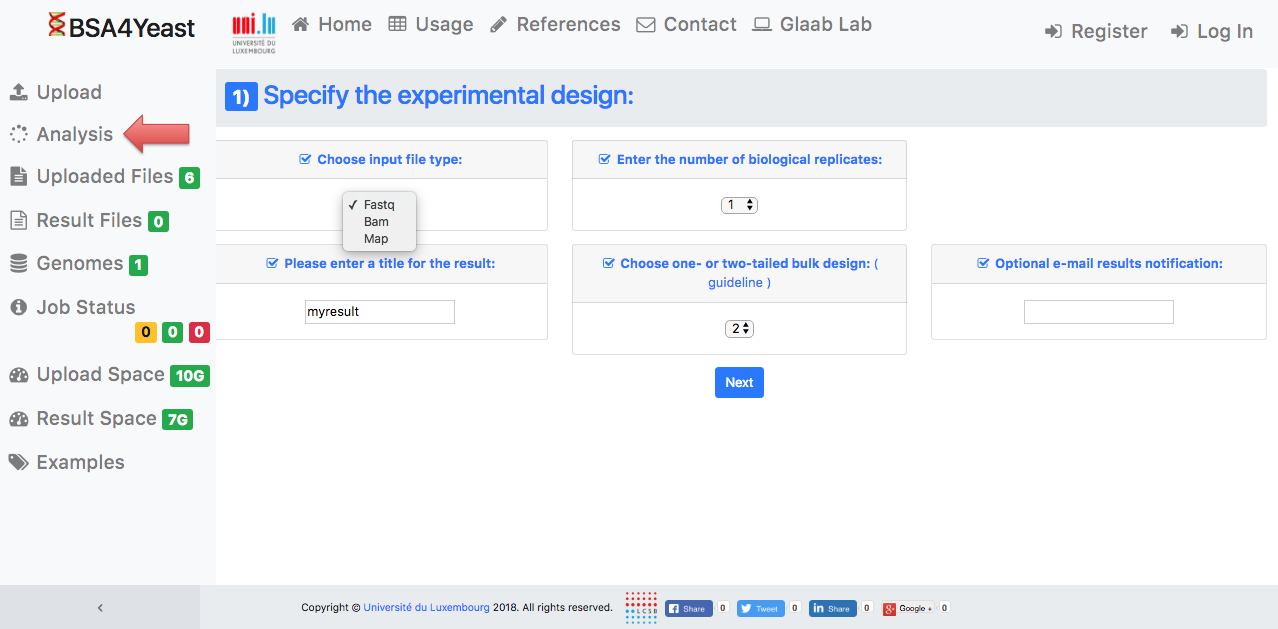
Task: Share via the LinkedIn button
Action: click(832, 608)
